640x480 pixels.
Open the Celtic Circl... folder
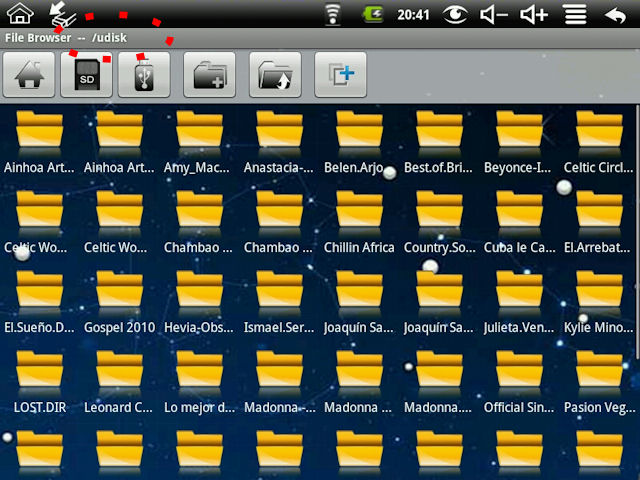(x=599, y=142)
